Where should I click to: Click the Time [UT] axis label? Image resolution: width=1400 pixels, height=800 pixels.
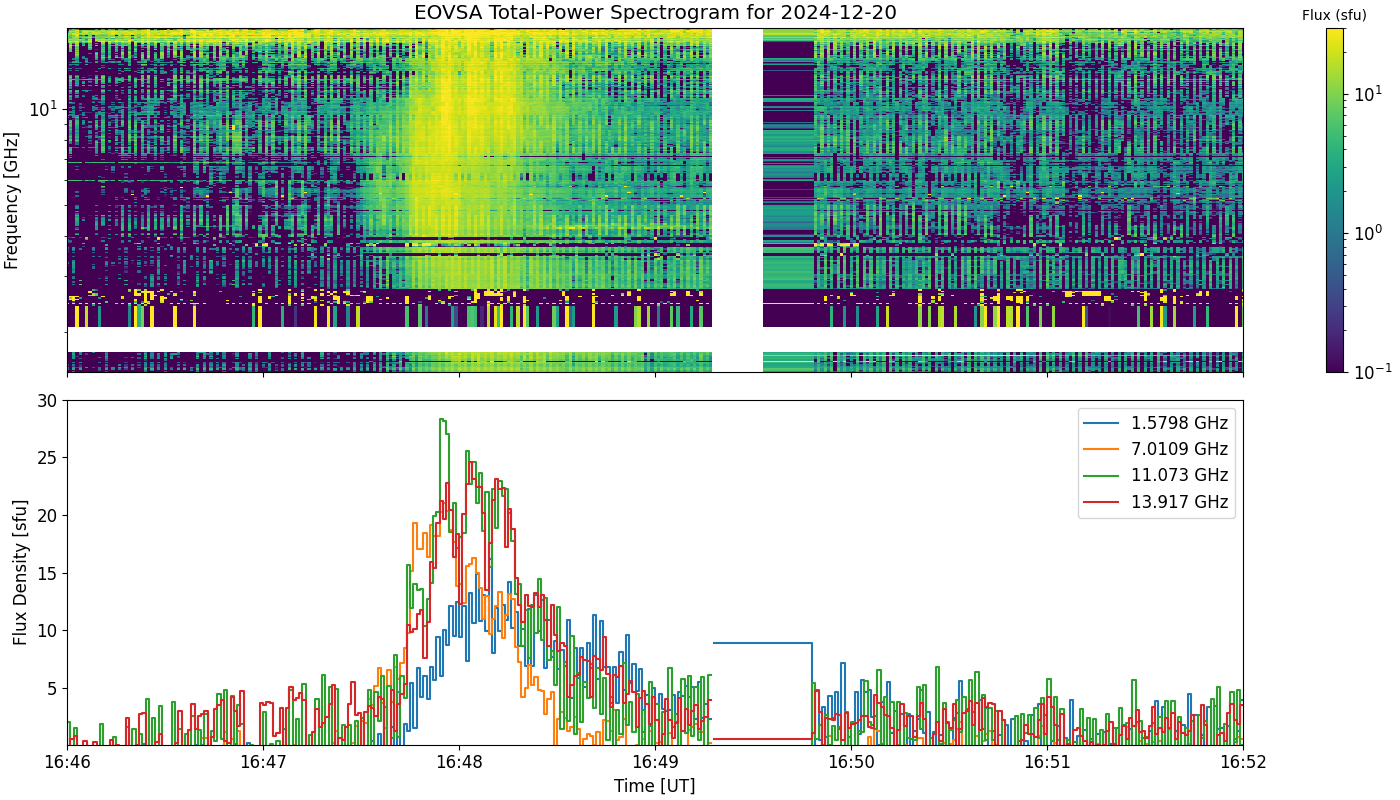click(655, 786)
